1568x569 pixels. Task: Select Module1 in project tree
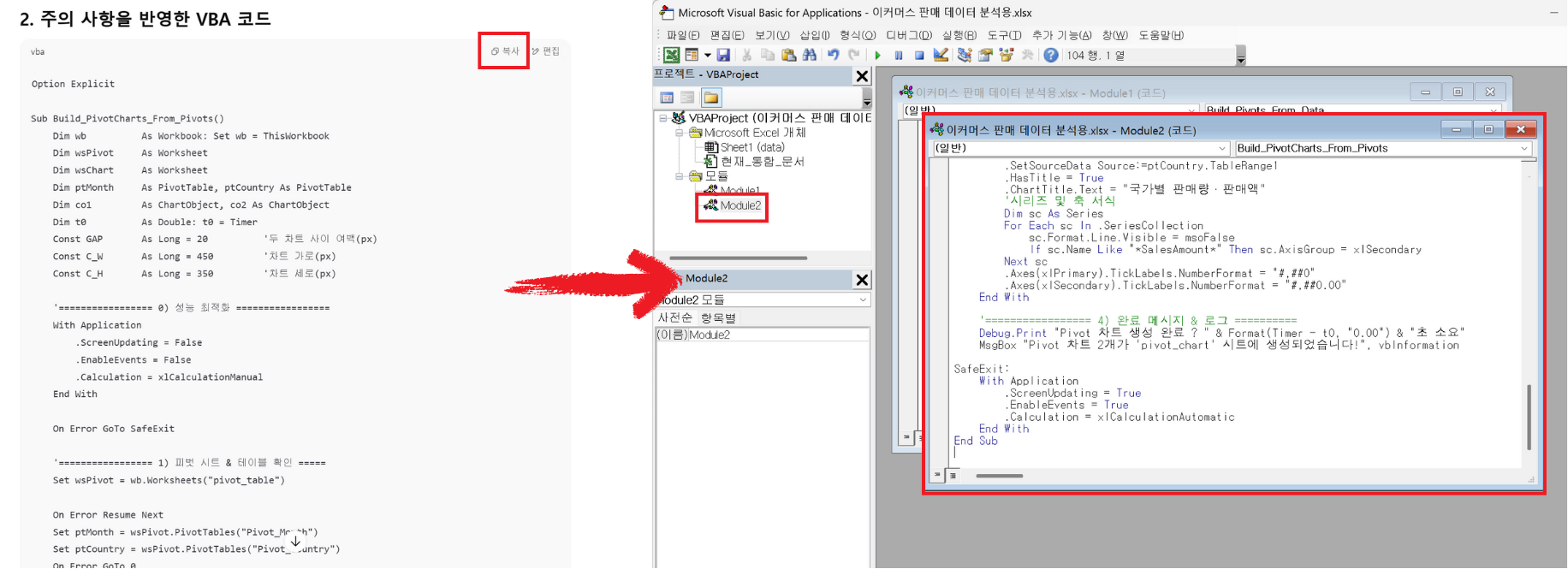coord(732,191)
